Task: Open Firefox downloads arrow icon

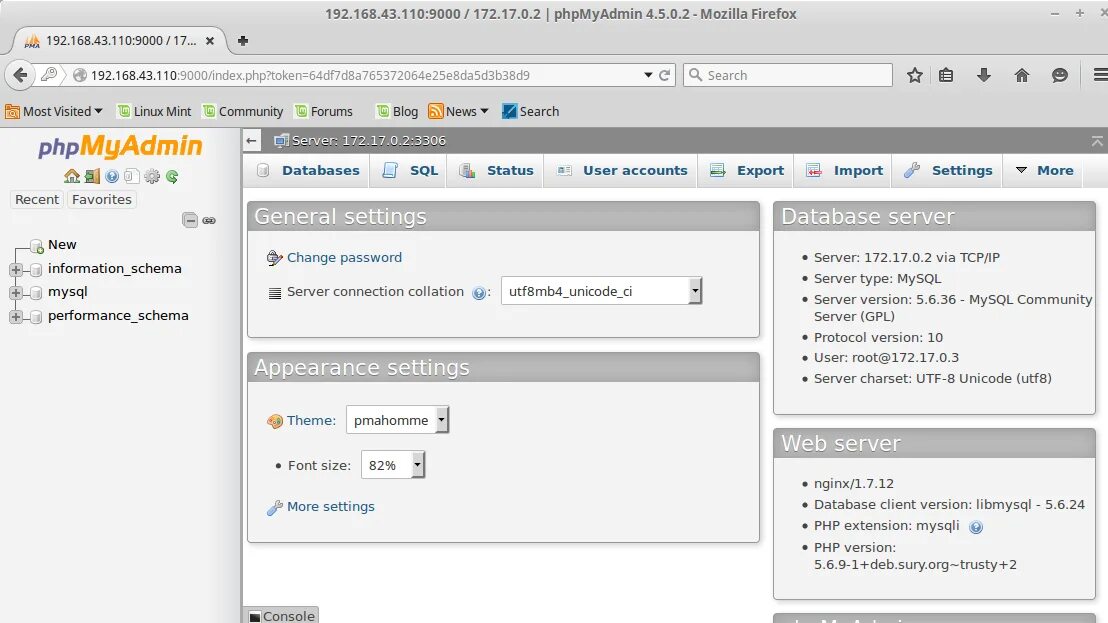Action: [984, 75]
